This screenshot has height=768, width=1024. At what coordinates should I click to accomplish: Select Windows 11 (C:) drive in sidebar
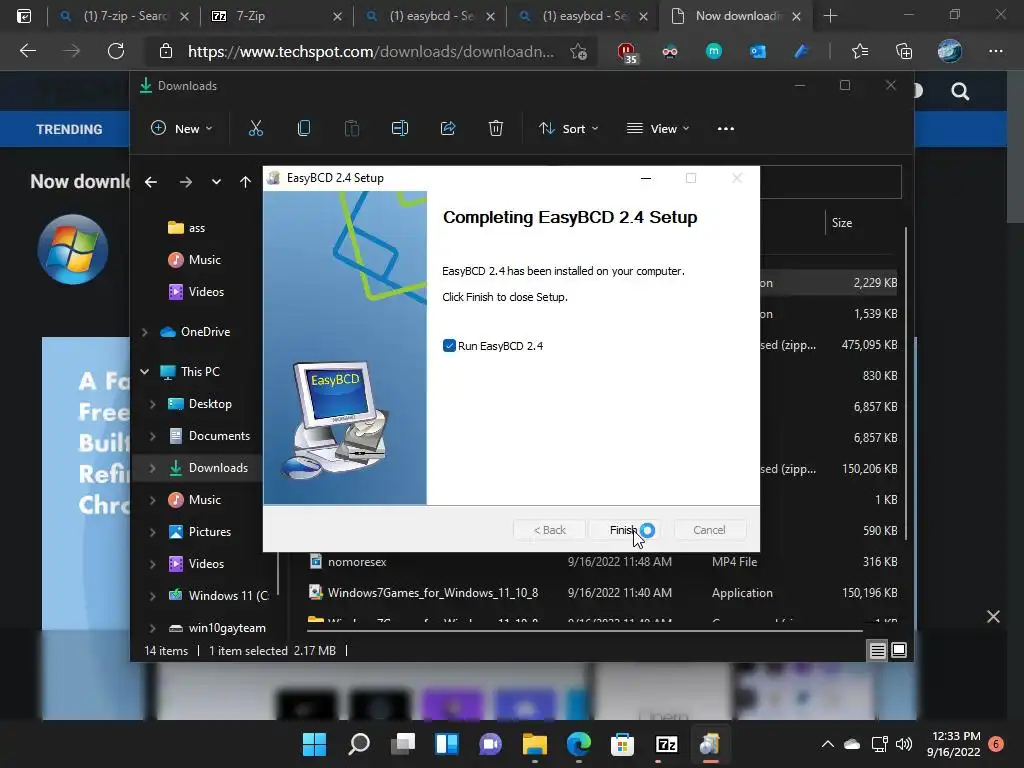[218, 595]
